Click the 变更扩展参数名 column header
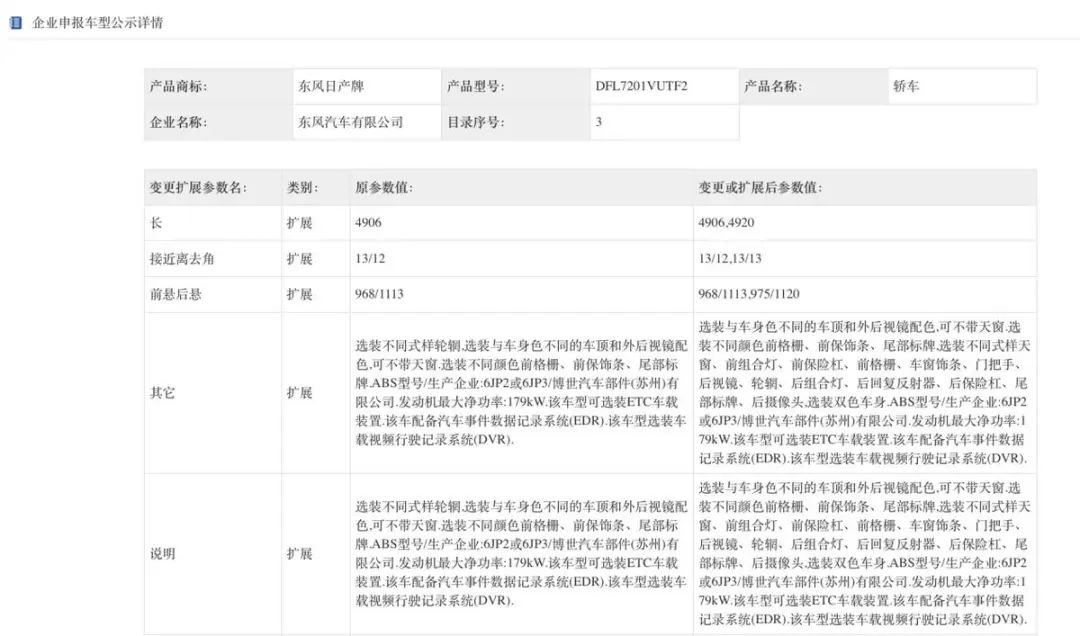Viewport: 1080px width, 636px height. pos(198,187)
